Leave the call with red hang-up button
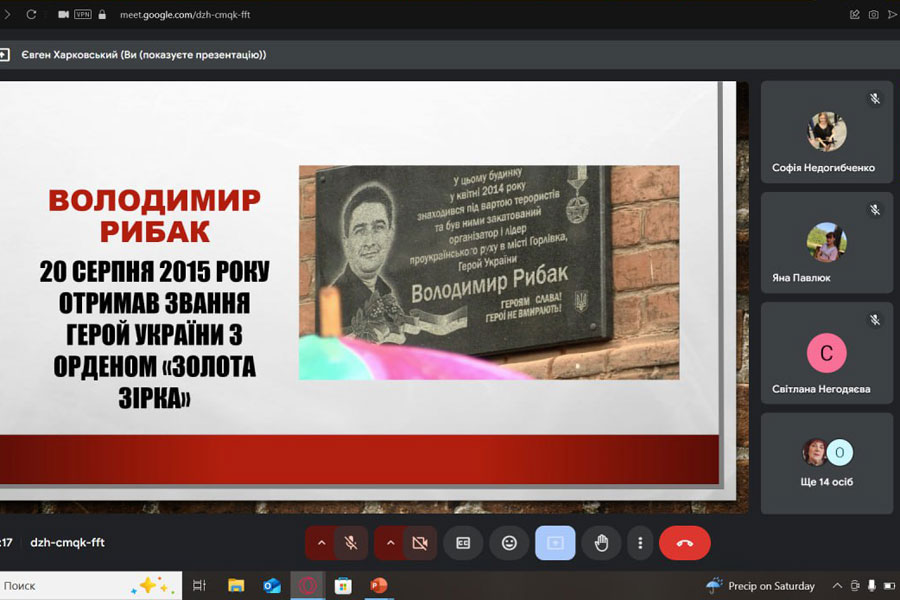 tap(685, 543)
